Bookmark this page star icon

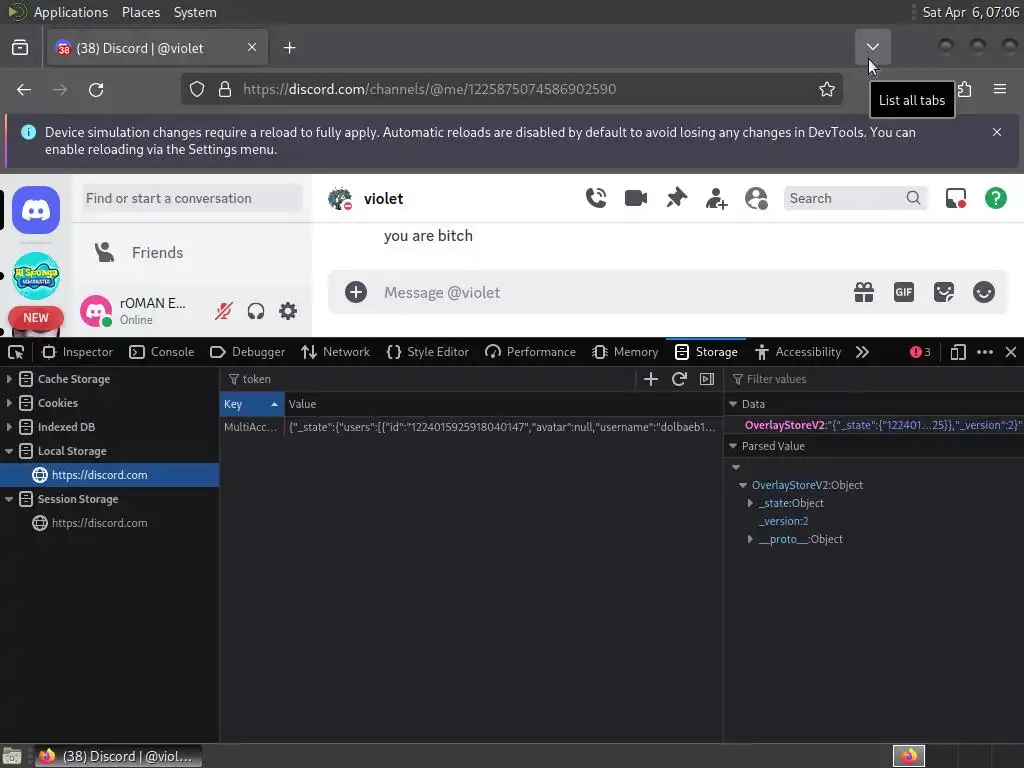coord(827,89)
